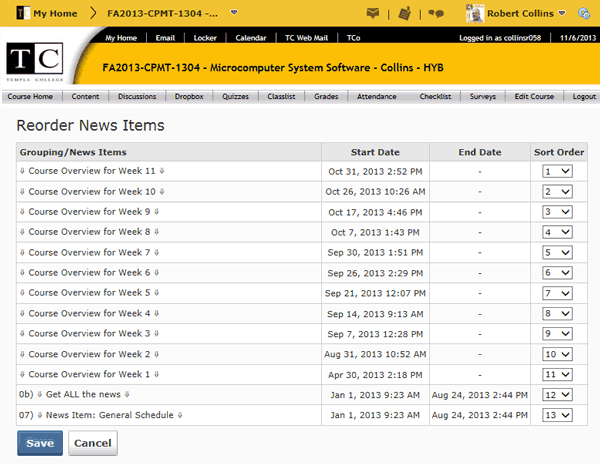600x464 pixels.
Task: Open the Email link
Action: point(165,38)
